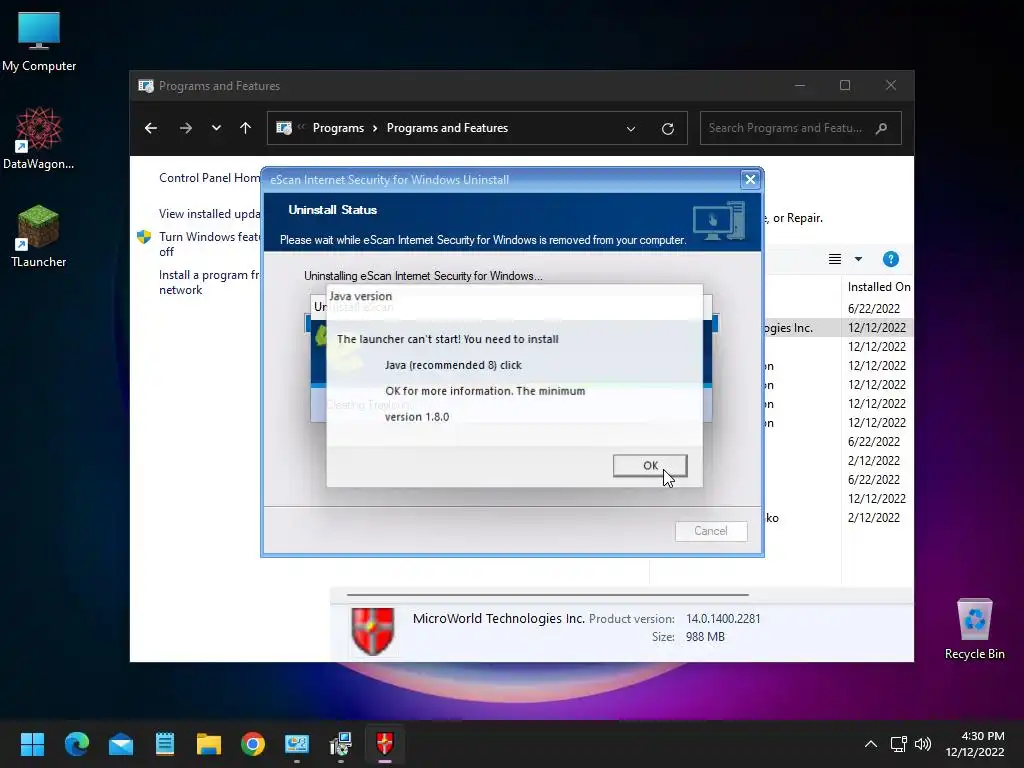Image resolution: width=1024 pixels, height=768 pixels.
Task: Open the DataWagon desktop shortcut
Action: point(39,138)
